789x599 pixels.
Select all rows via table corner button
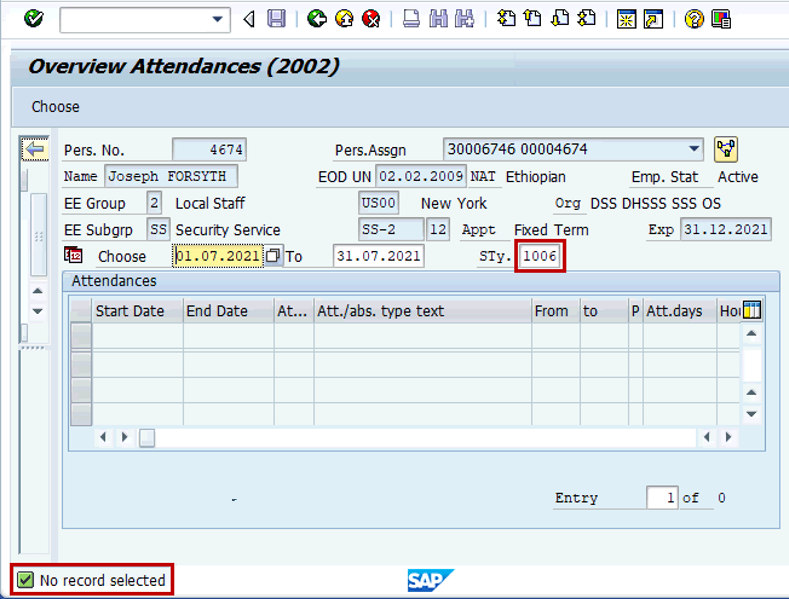tap(81, 310)
